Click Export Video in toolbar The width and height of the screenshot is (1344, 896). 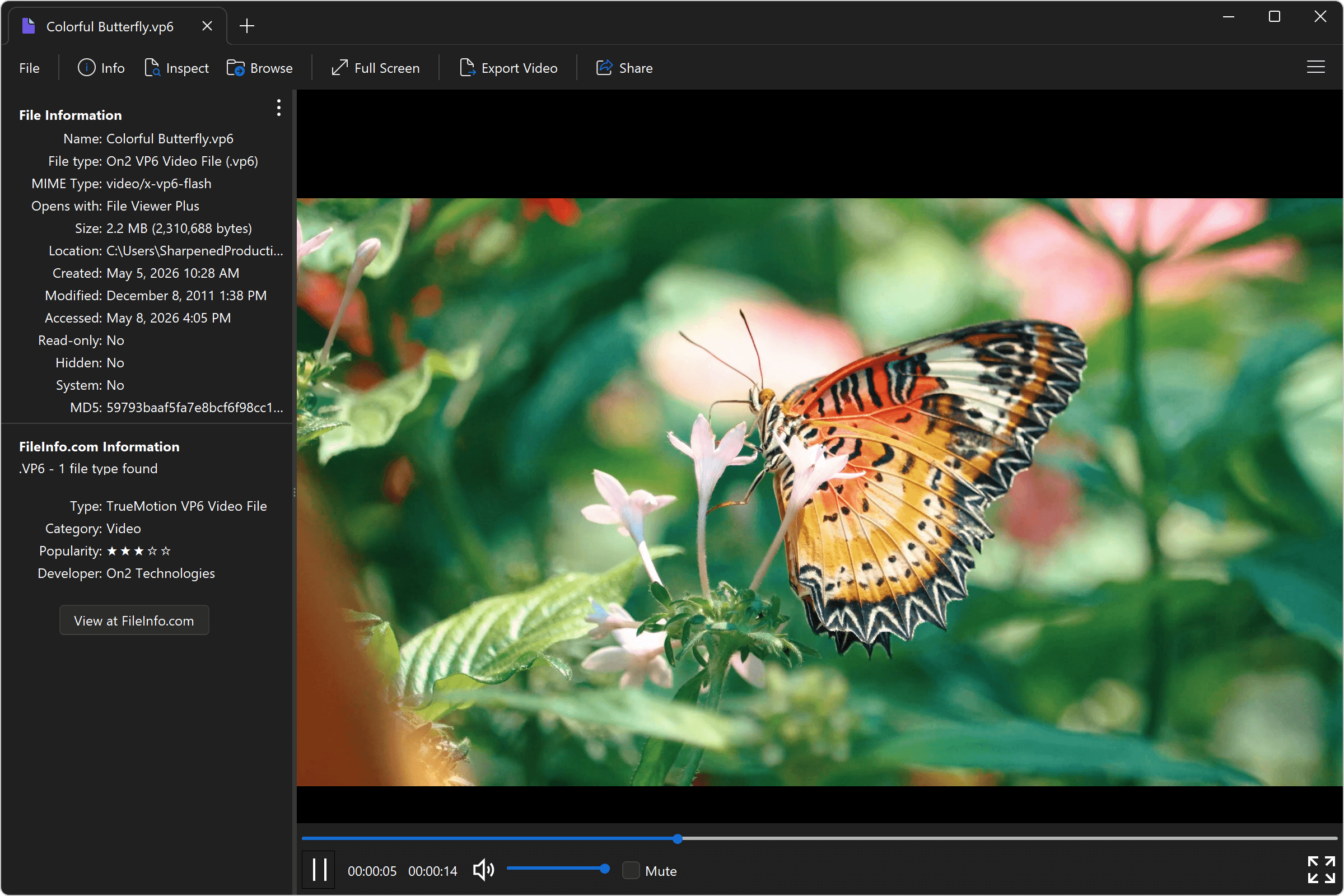(508, 68)
